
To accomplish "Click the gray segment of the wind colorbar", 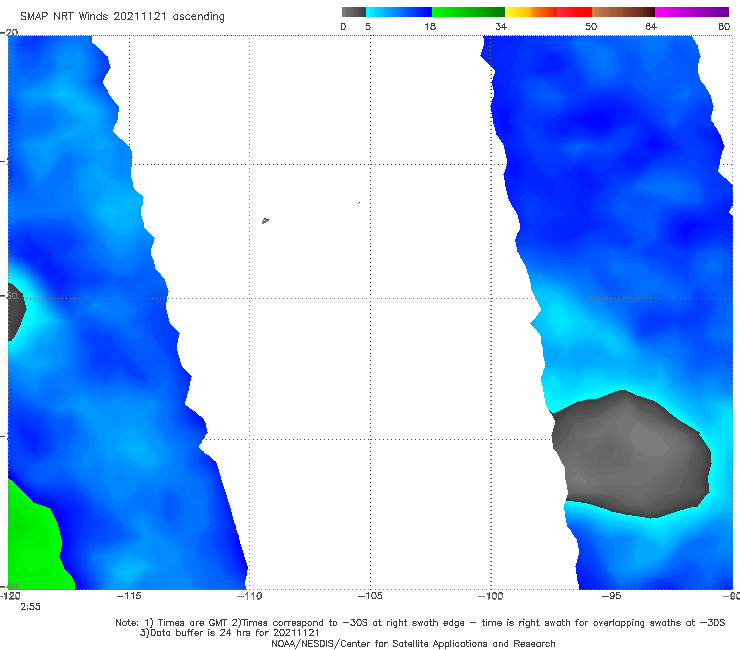I will coord(353,12).
